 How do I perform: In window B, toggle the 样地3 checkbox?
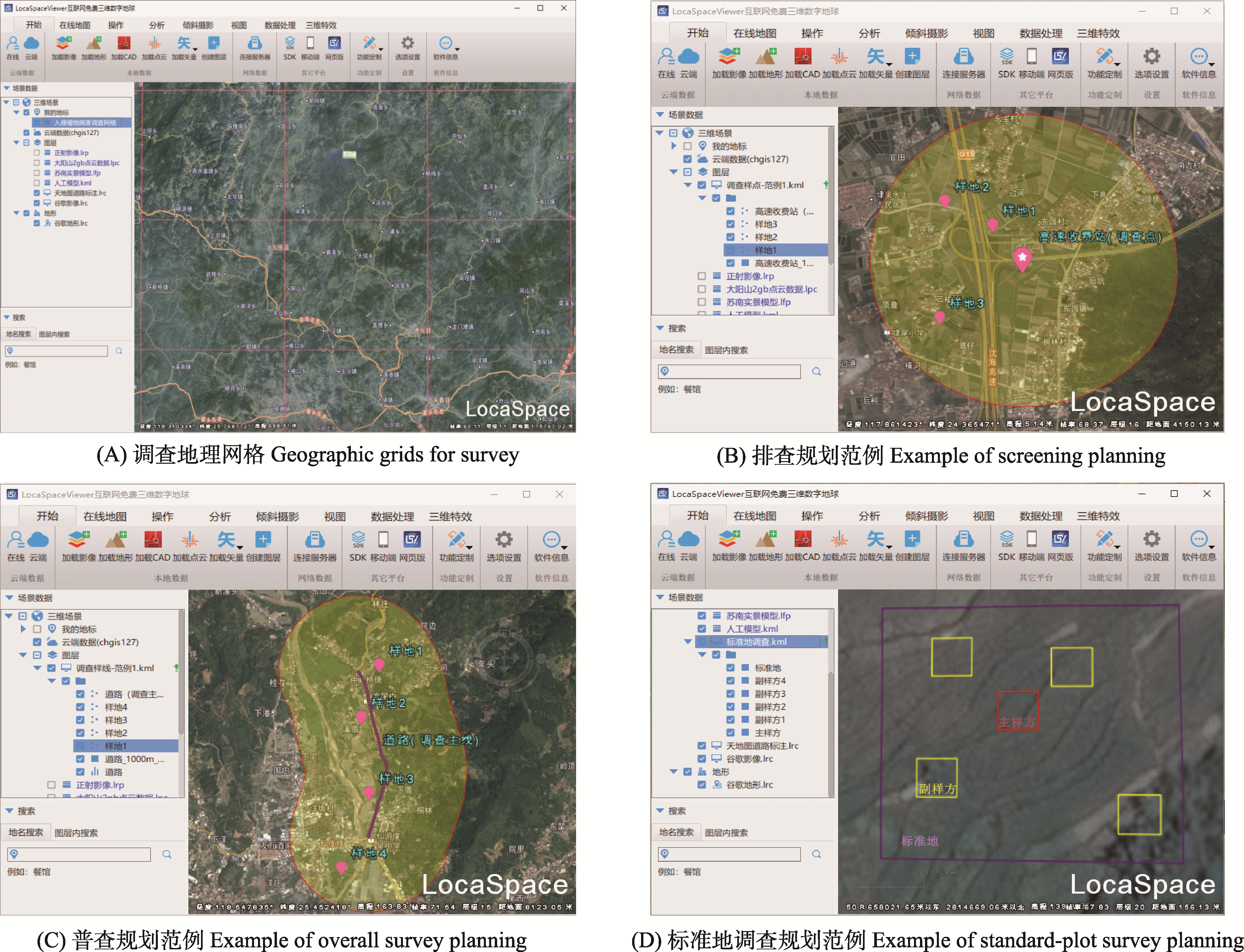(x=730, y=224)
